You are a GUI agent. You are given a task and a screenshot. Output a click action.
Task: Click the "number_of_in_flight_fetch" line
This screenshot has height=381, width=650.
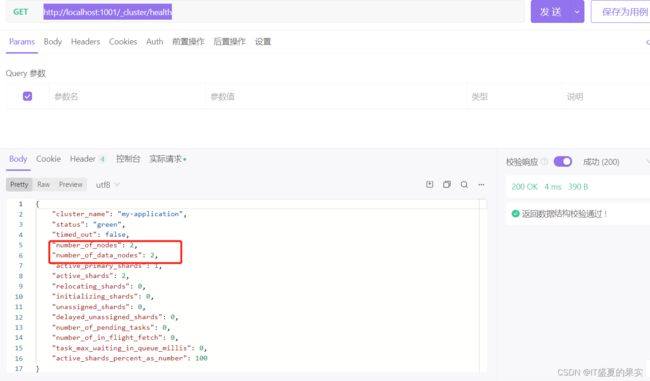pyautogui.click(x=115, y=337)
